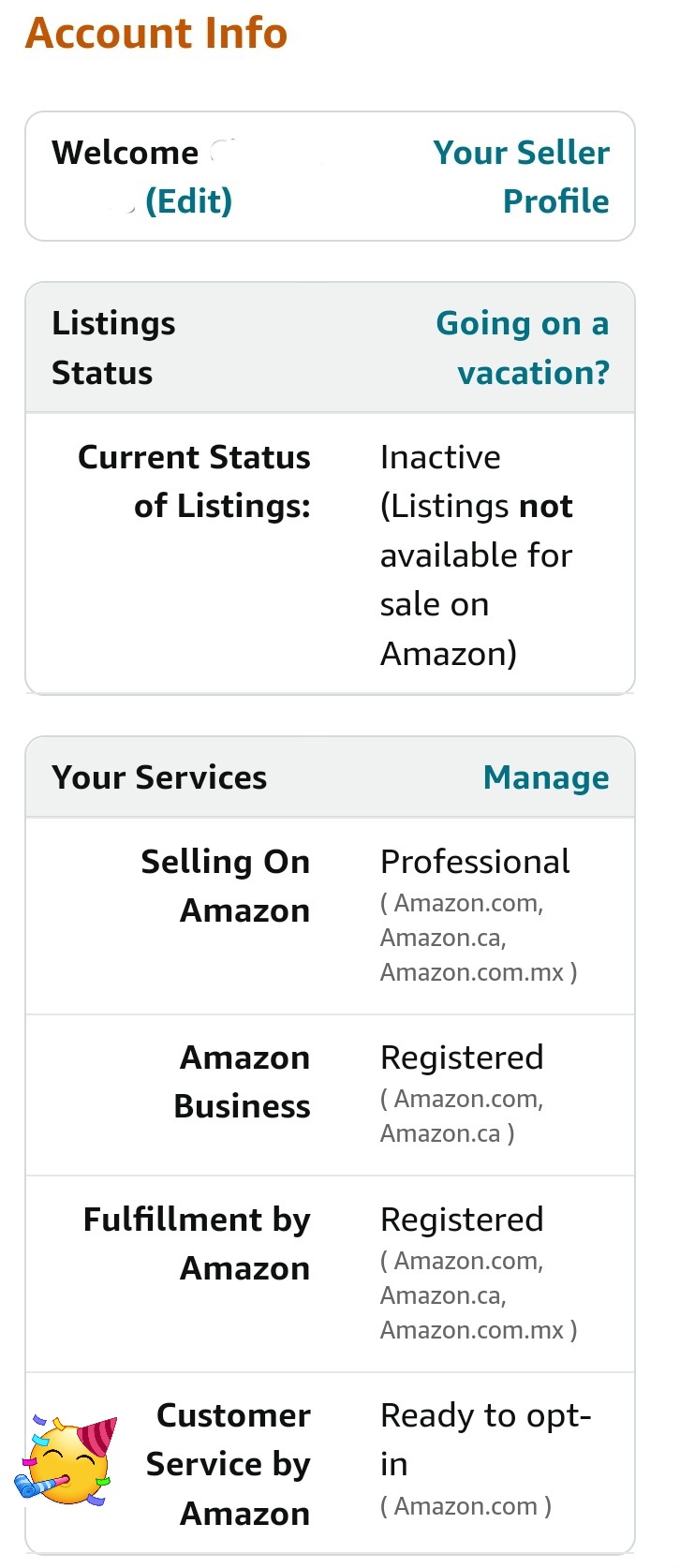680x1568 pixels.
Task: Click the Fulfillment by Amazon label
Action: tap(197, 1244)
